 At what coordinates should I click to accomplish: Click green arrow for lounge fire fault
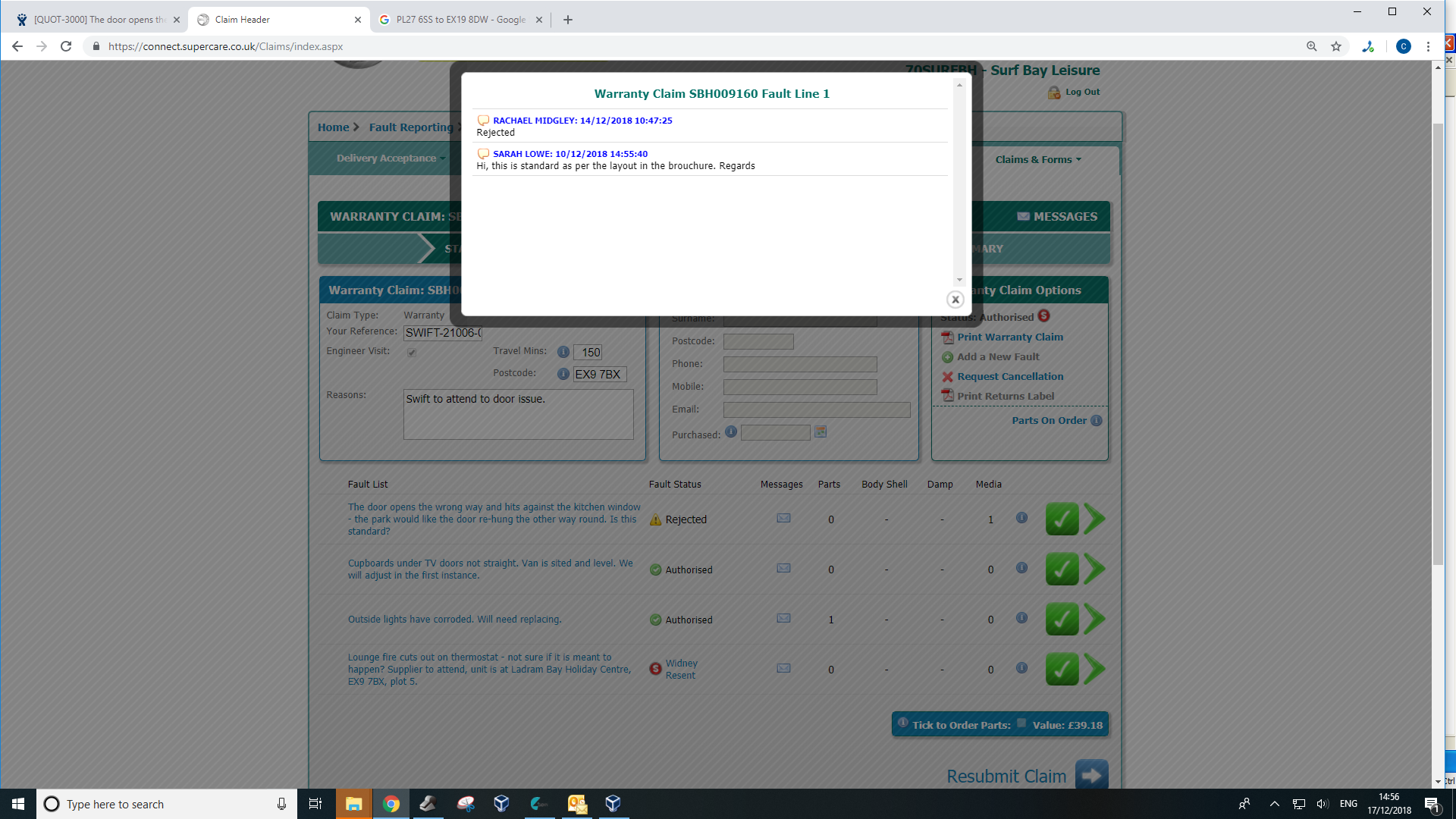tap(1094, 669)
